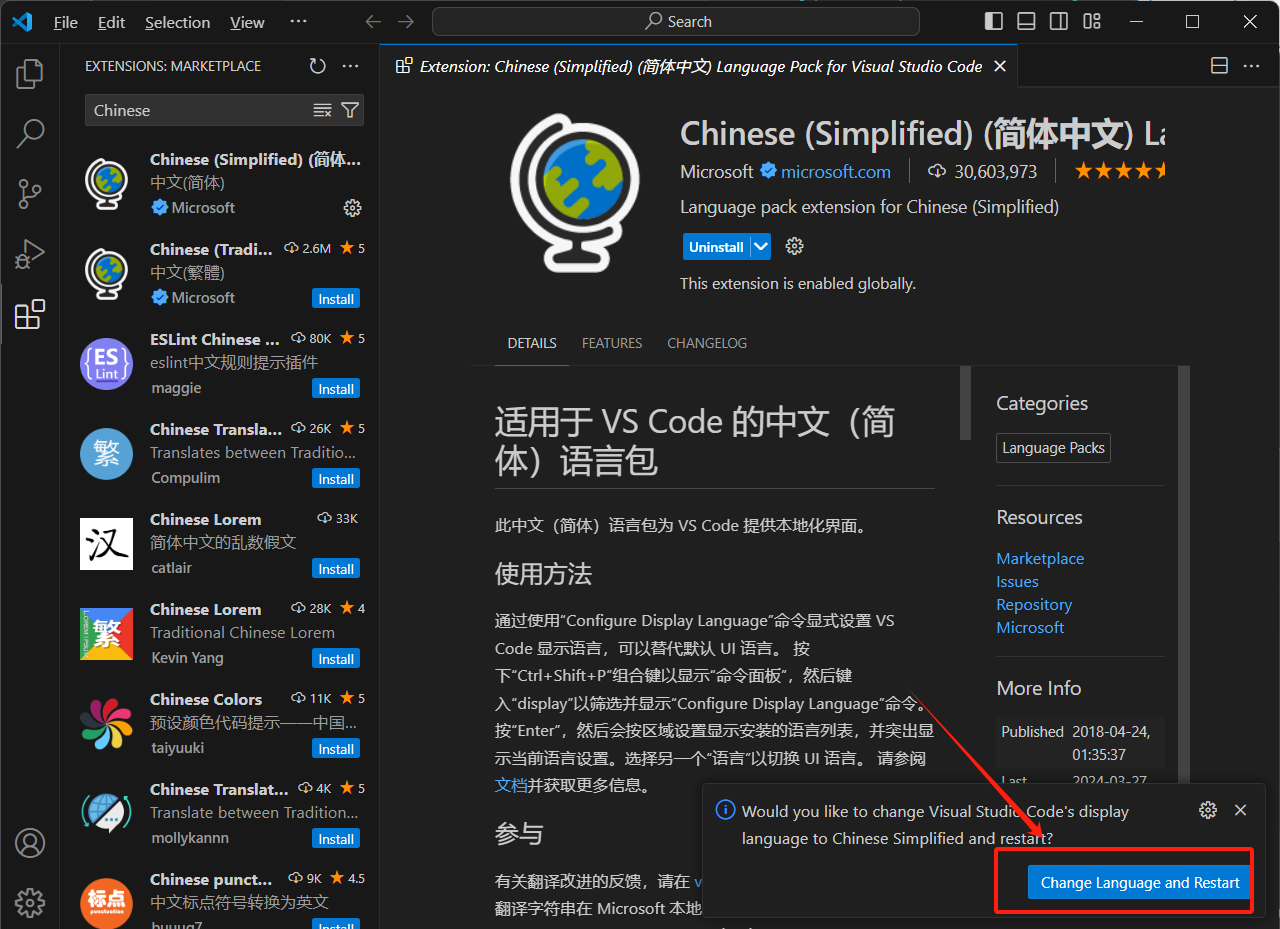Open the Explorer view in activity bar
This screenshot has height=929, width=1280.
click(30, 74)
